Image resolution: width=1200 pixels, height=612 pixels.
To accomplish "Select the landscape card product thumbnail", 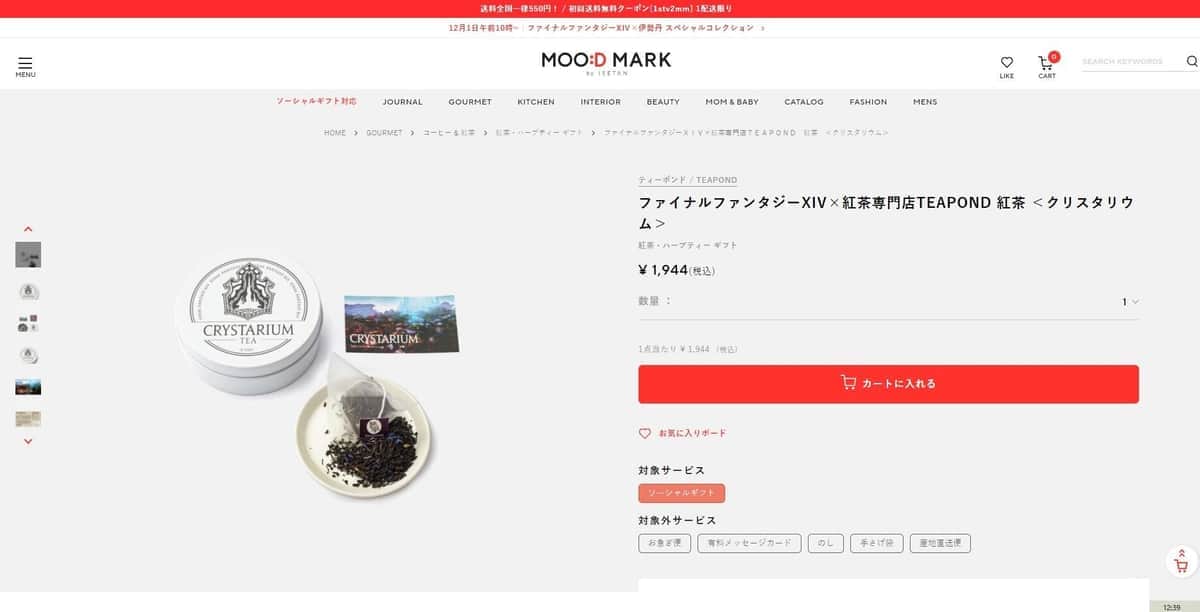I will point(28,387).
